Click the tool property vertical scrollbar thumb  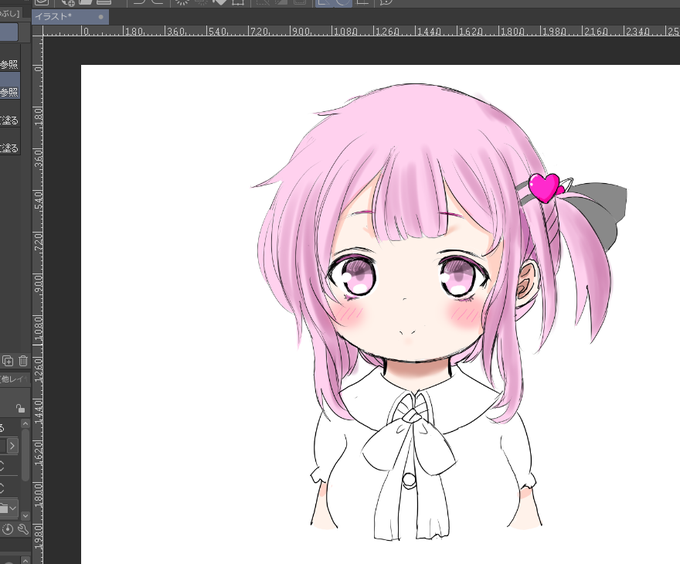click(25, 455)
